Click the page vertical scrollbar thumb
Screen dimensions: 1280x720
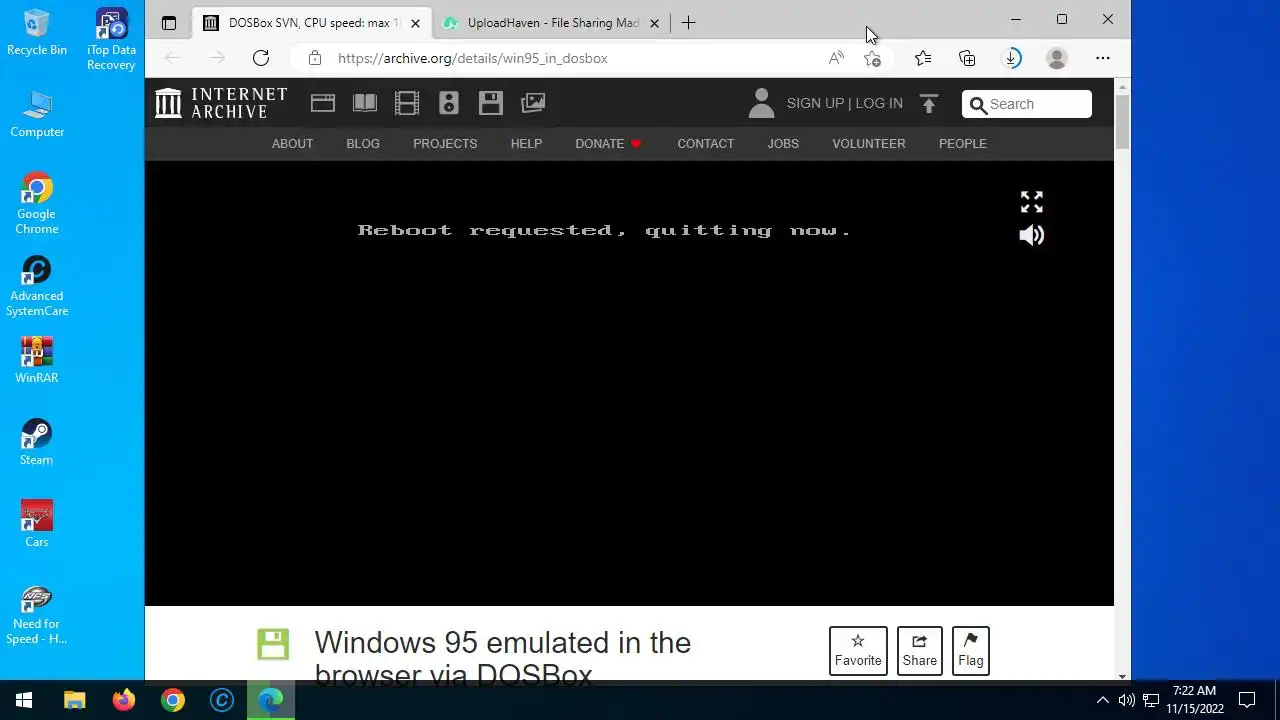(1122, 121)
